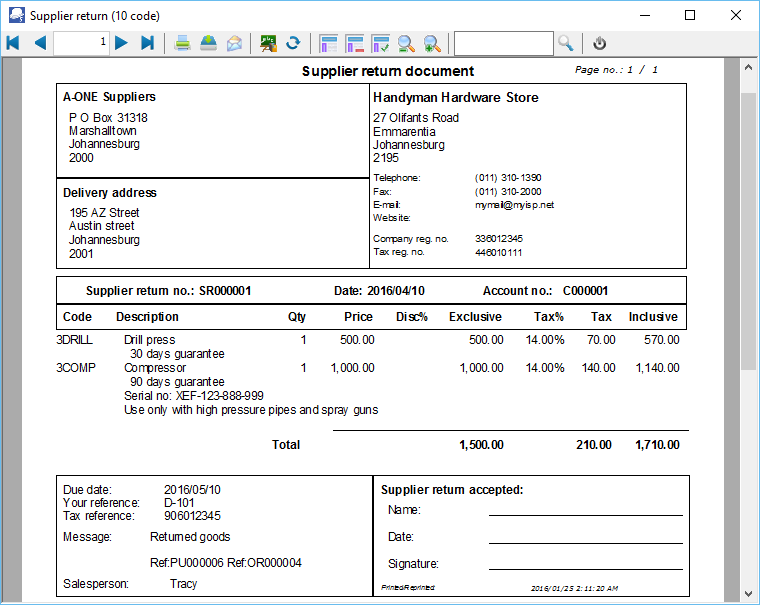Viewport: 760px width, 605px height.
Task: Click the zoom in magnifier icon
Action: 432,43
